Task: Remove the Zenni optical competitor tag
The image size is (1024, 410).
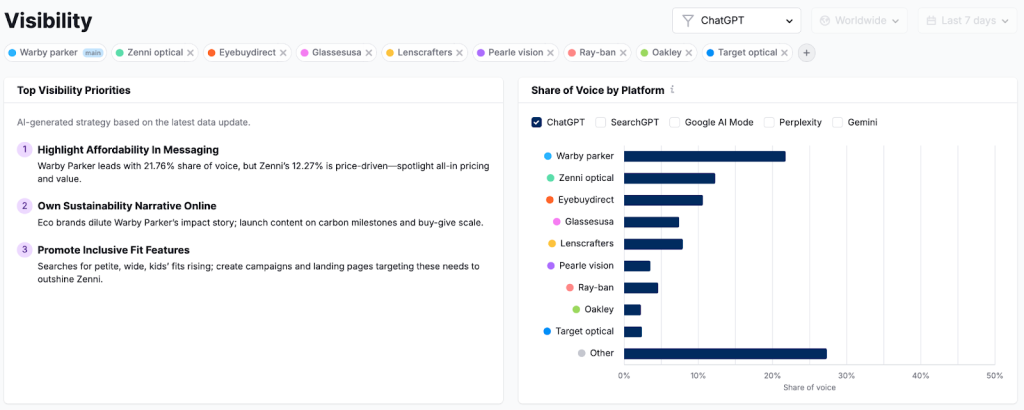Action: click(190, 53)
